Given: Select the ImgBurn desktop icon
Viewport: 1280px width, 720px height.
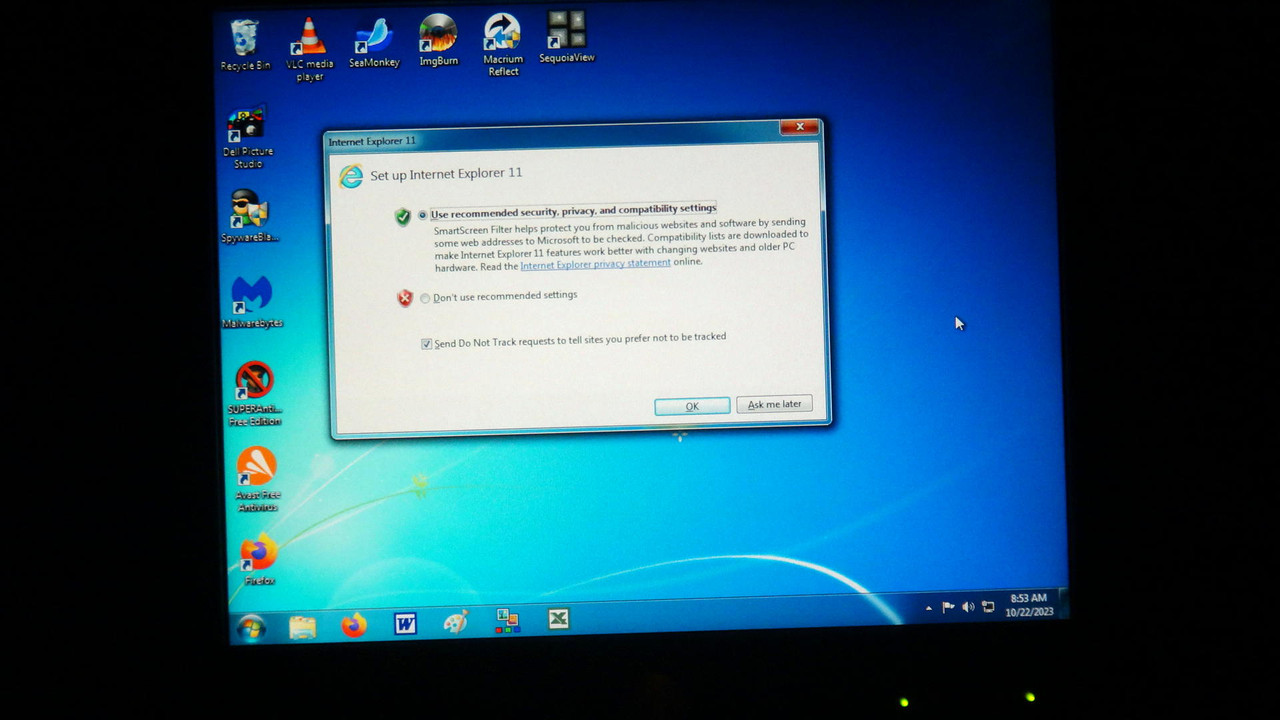Looking at the screenshot, I should point(438,41).
